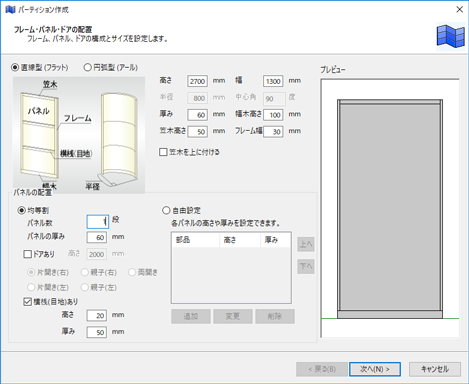Select the 均等割 radio button
The width and height of the screenshot is (469, 384).
[21, 210]
